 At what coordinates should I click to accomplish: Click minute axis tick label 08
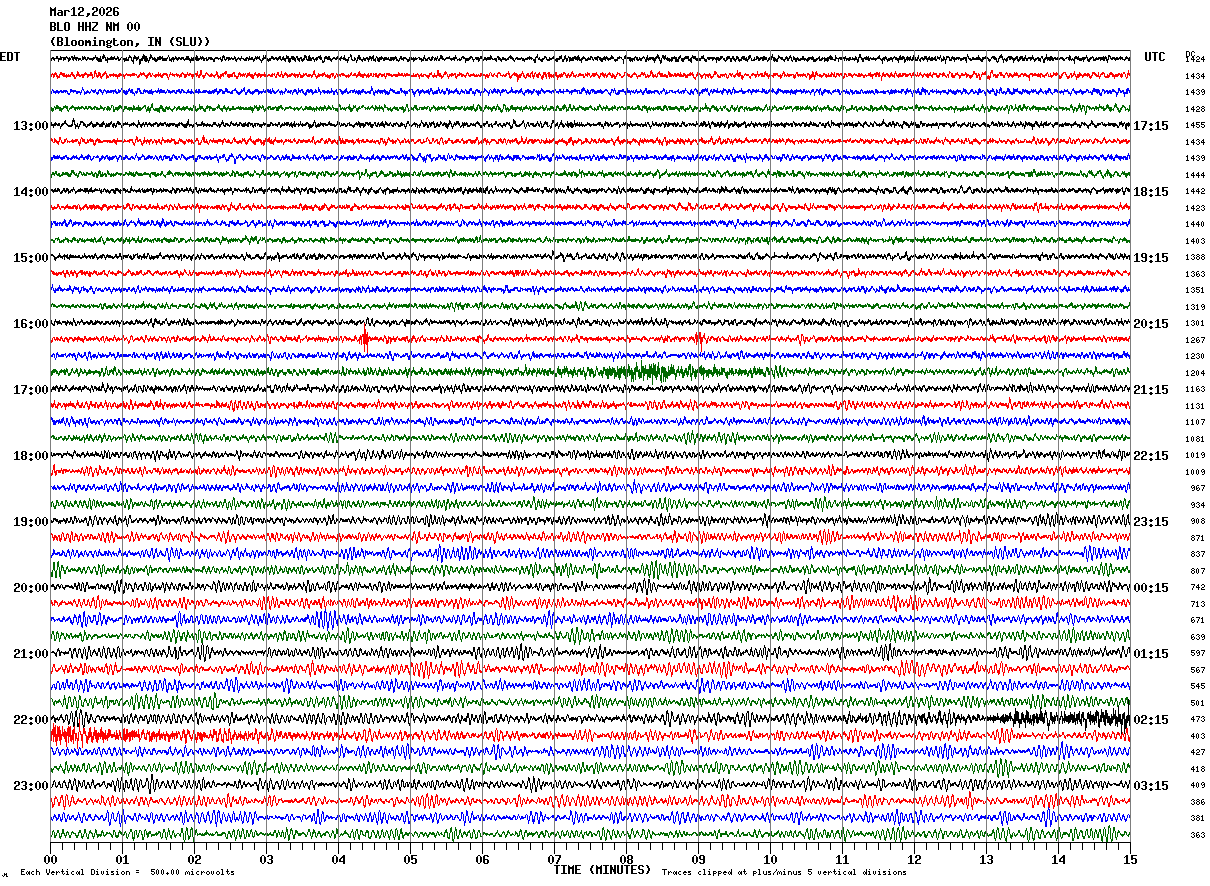coord(626,860)
